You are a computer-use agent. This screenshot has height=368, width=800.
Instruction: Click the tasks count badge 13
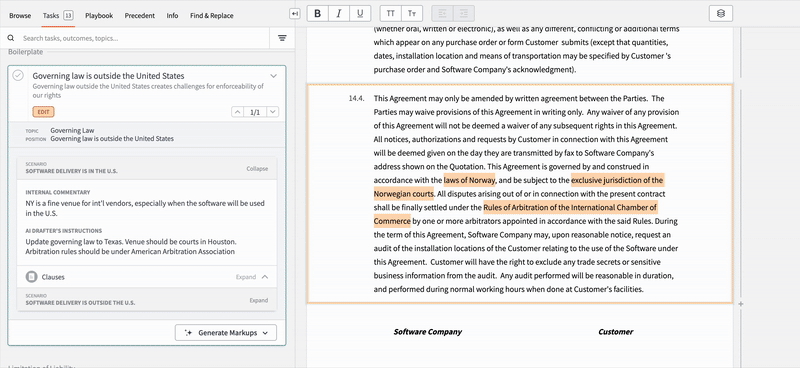(68, 15)
